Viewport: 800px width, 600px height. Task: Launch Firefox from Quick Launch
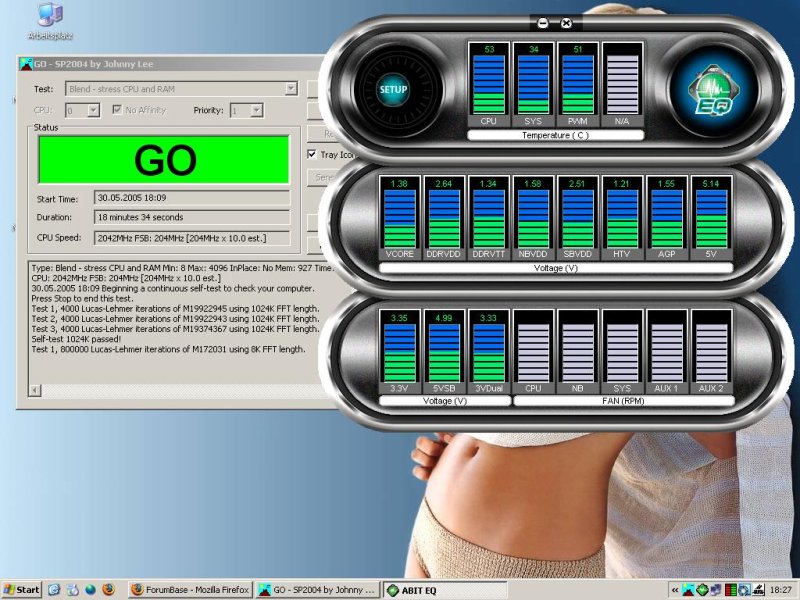(108, 590)
